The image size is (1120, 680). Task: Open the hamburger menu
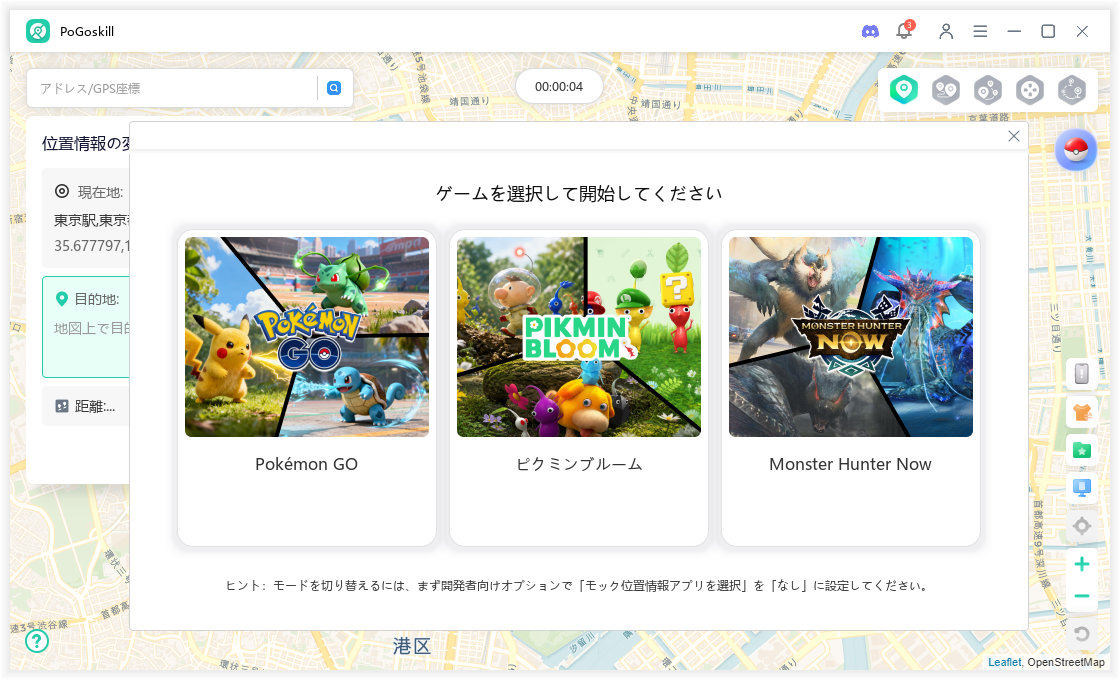click(x=980, y=31)
